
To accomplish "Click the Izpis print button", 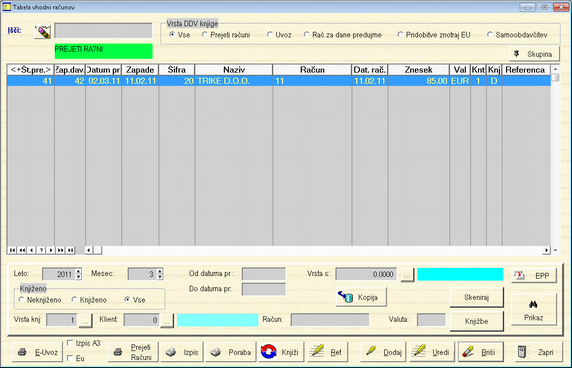I will coord(182,352).
